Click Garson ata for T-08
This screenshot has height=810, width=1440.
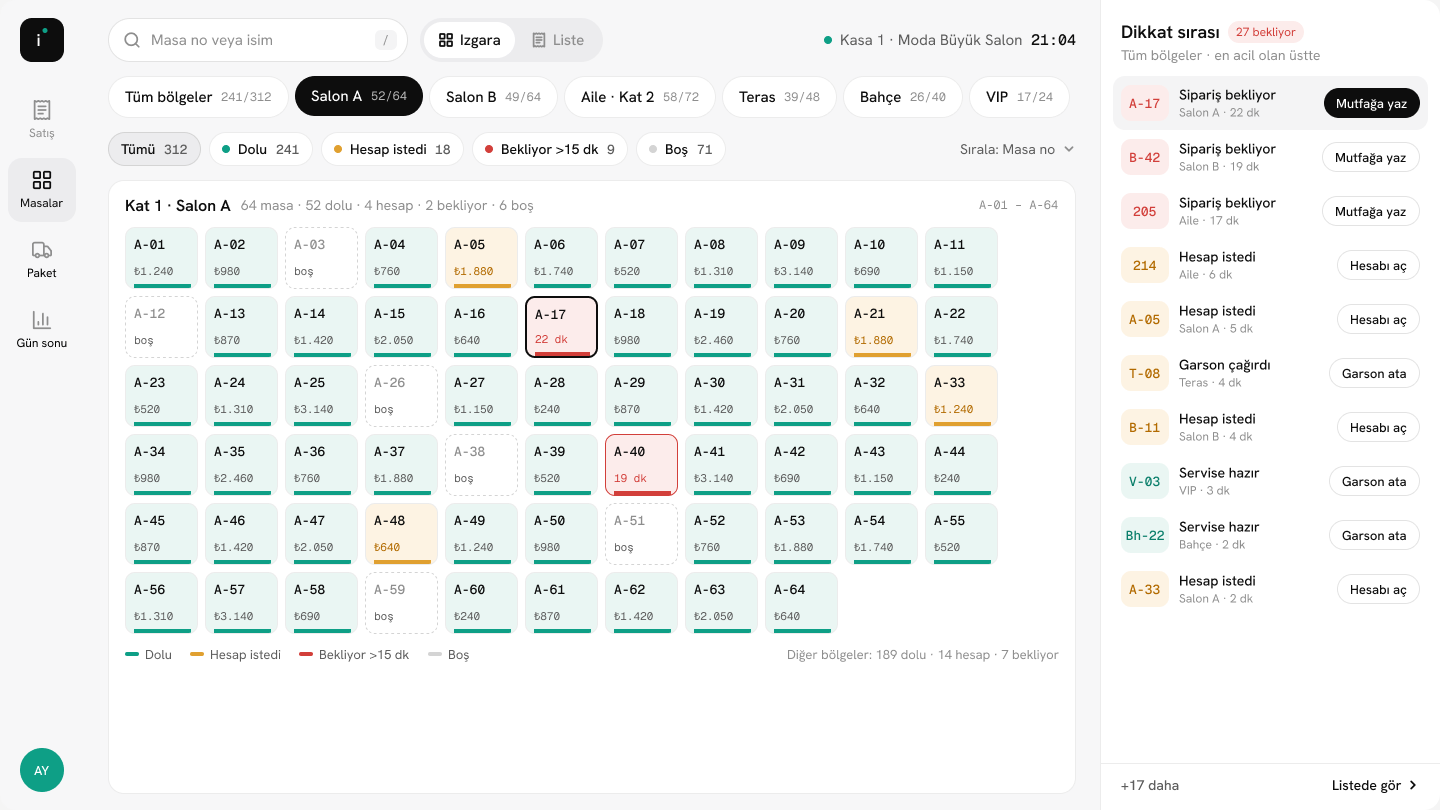click(x=1374, y=373)
